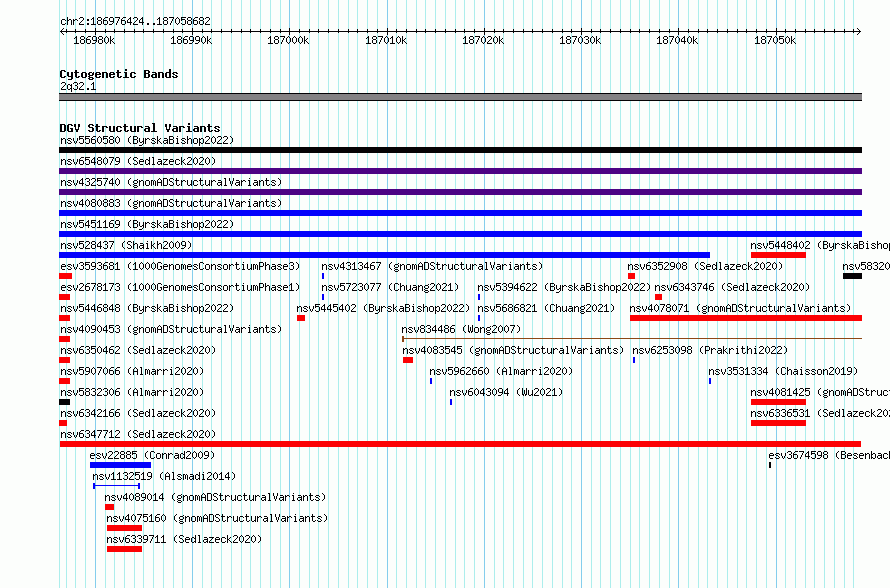
Task: Select the brown nsv834486 (Wong2007) line
Action: pos(632,339)
